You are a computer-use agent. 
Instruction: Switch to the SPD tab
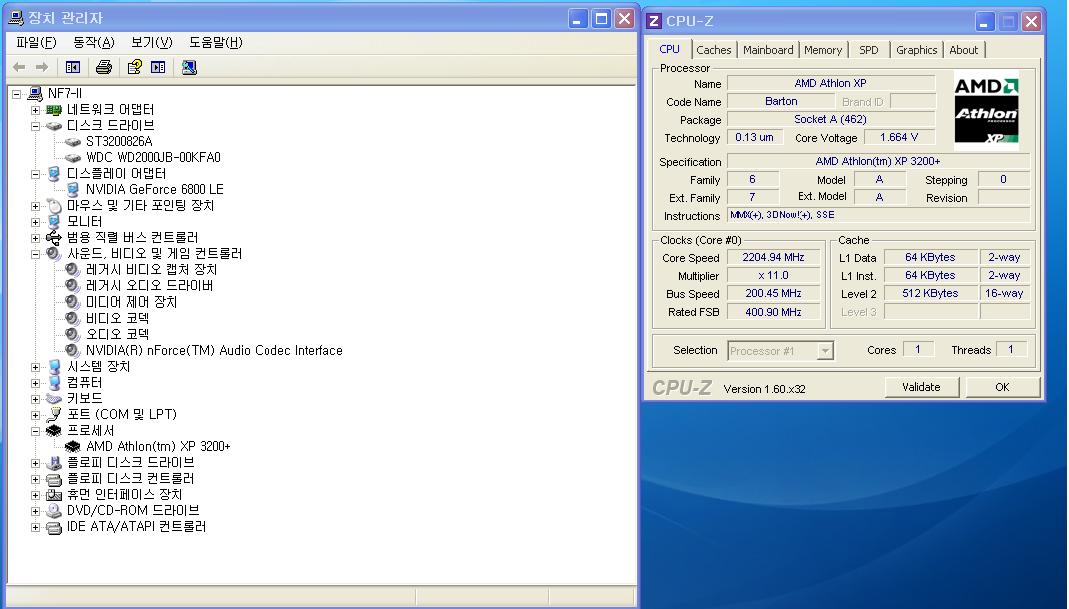869,50
